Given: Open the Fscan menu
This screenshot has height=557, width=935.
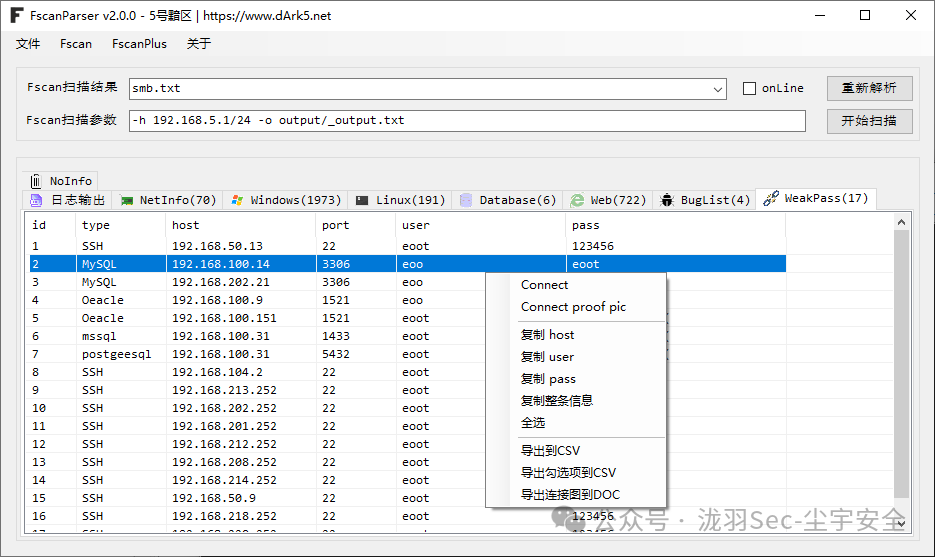Looking at the screenshot, I should point(76,44).
